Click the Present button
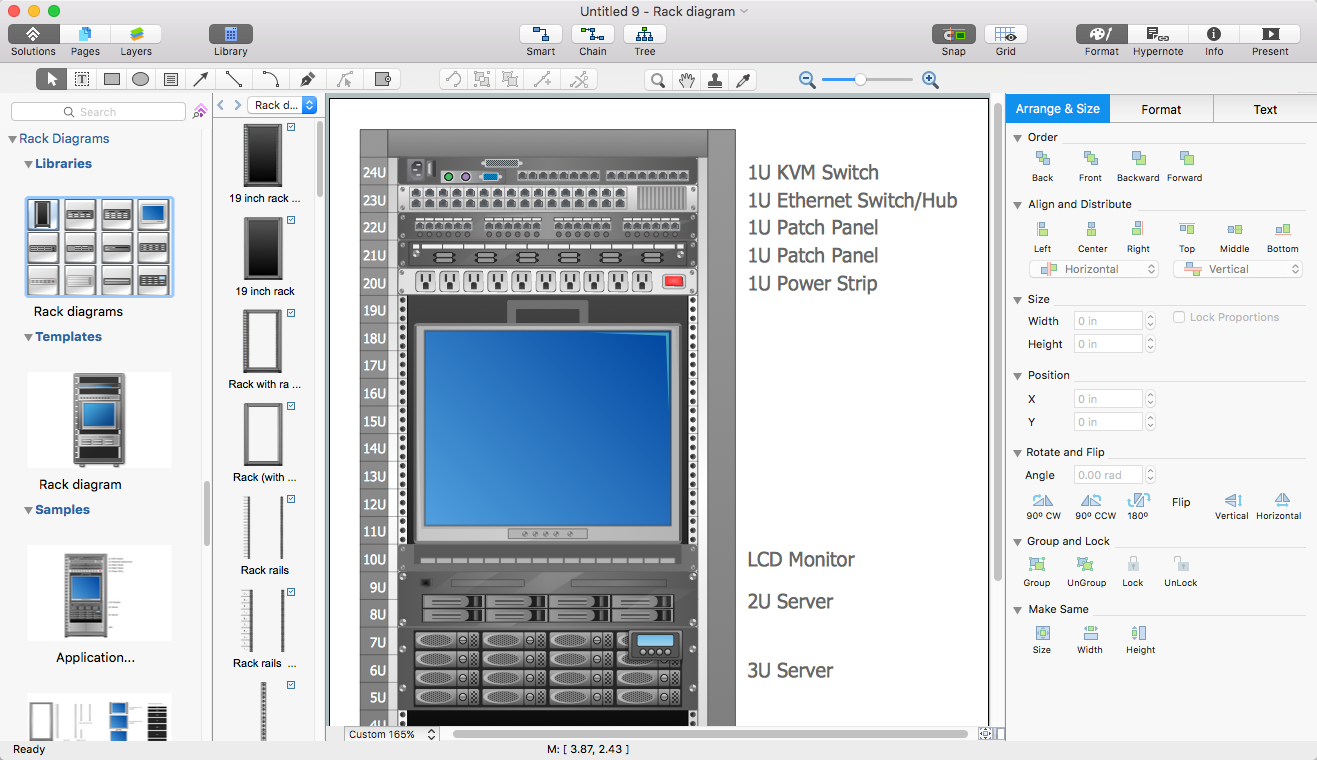1317x760 pixels. tap(1270, 35)
